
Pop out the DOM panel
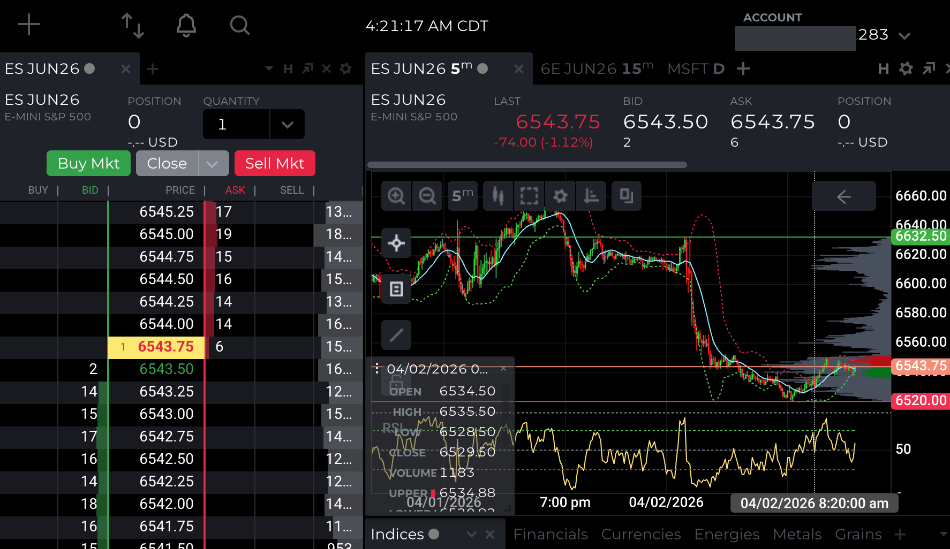click(308, 68)
